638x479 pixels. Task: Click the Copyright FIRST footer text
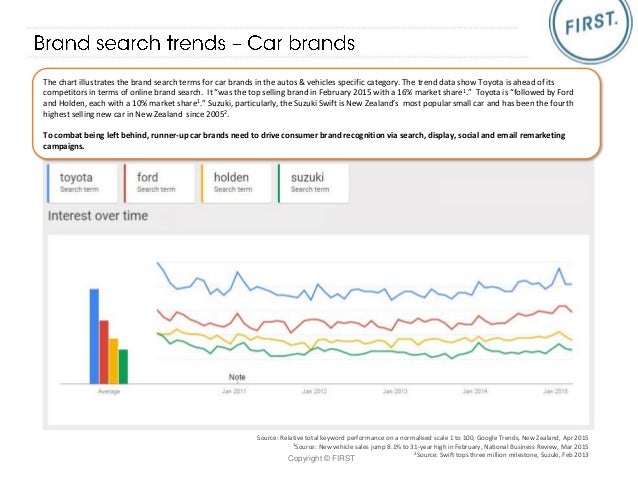(x=321, y=458)
